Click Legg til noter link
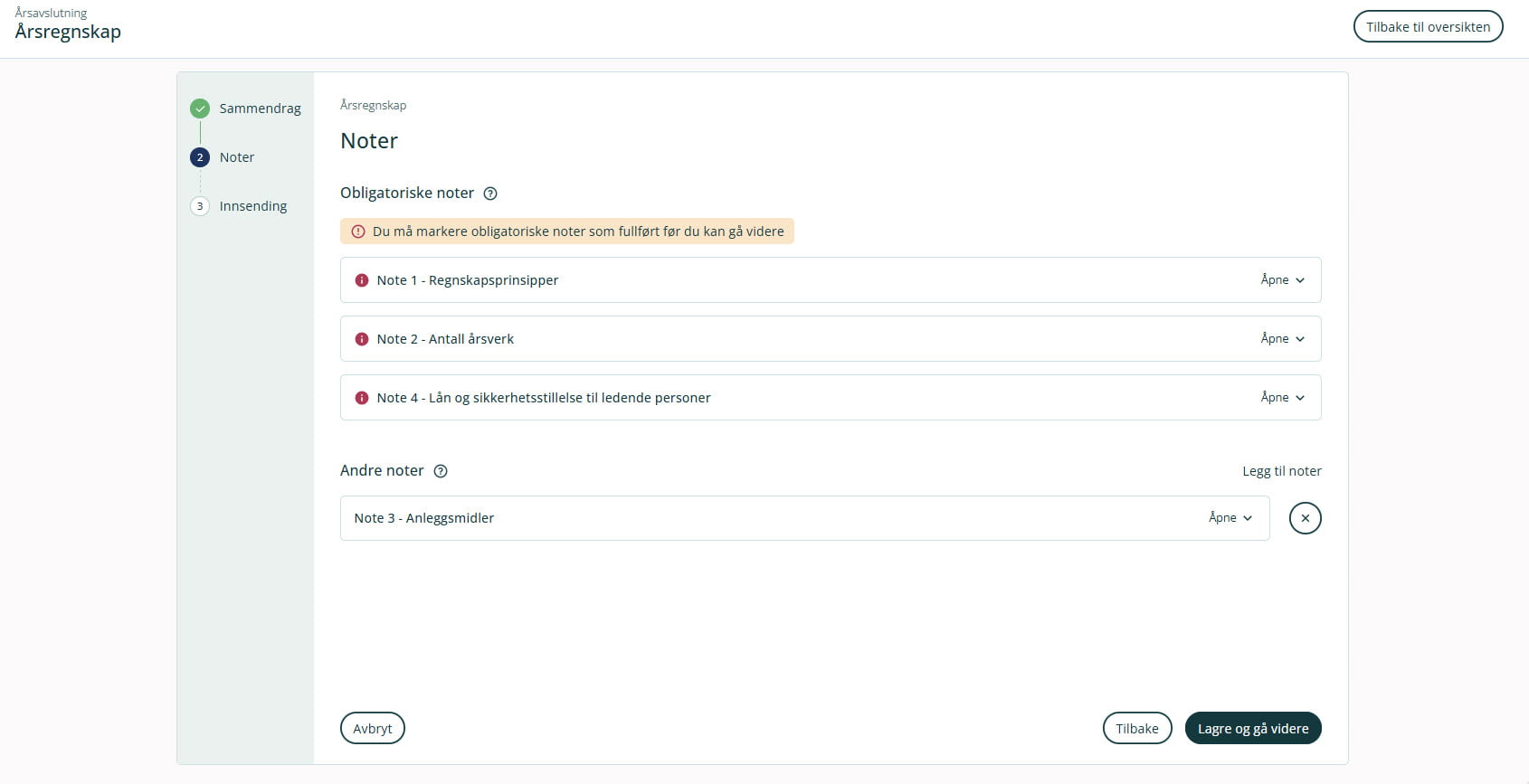 [1281, 471]
